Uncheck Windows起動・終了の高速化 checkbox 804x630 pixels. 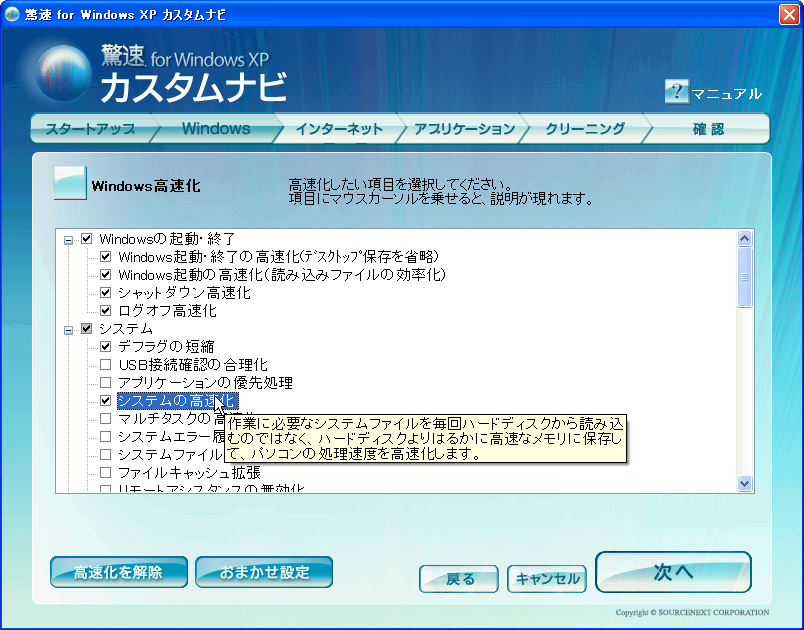click(106, 256)
